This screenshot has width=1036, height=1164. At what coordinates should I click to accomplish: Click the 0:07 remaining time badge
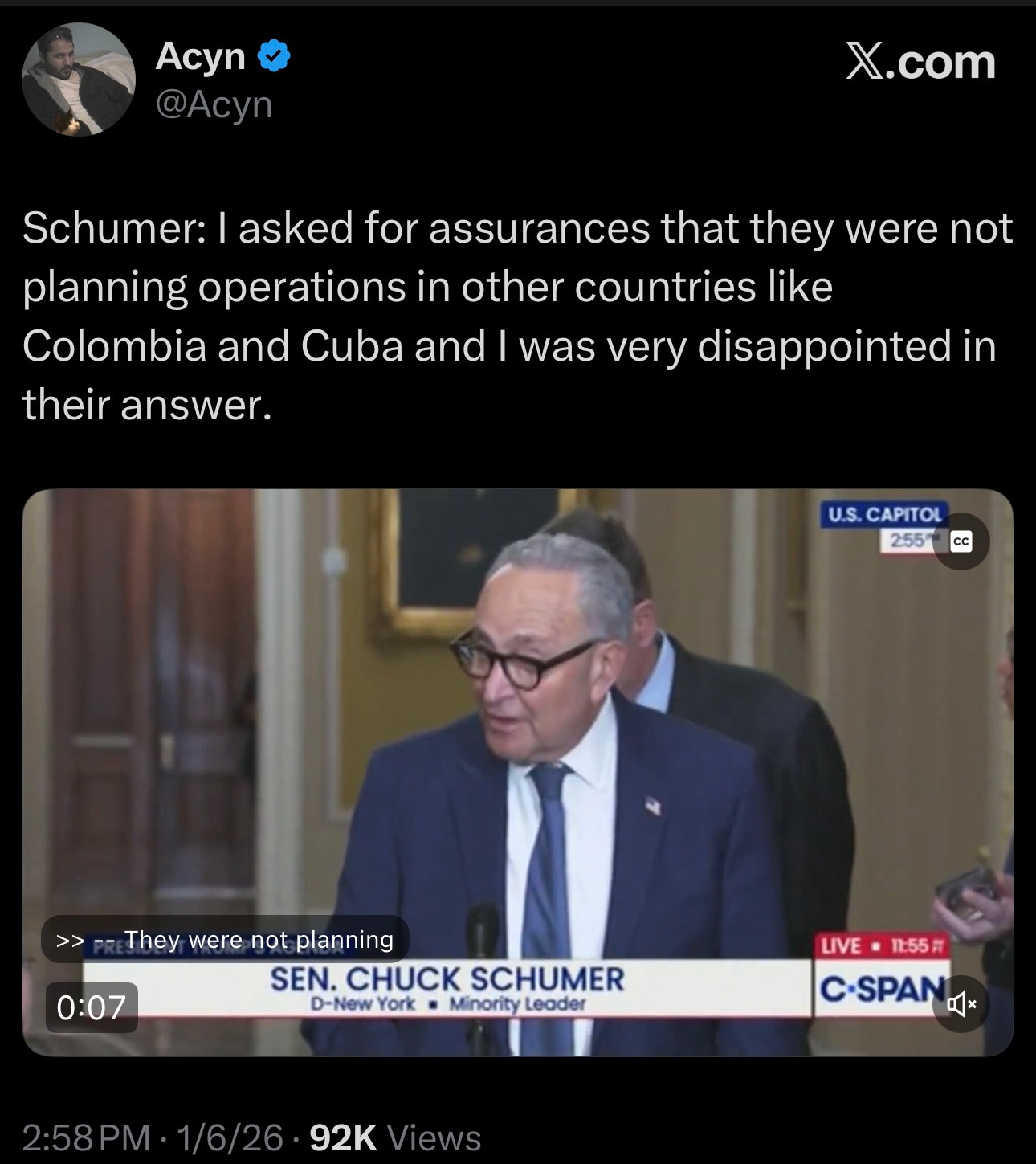90,1007
